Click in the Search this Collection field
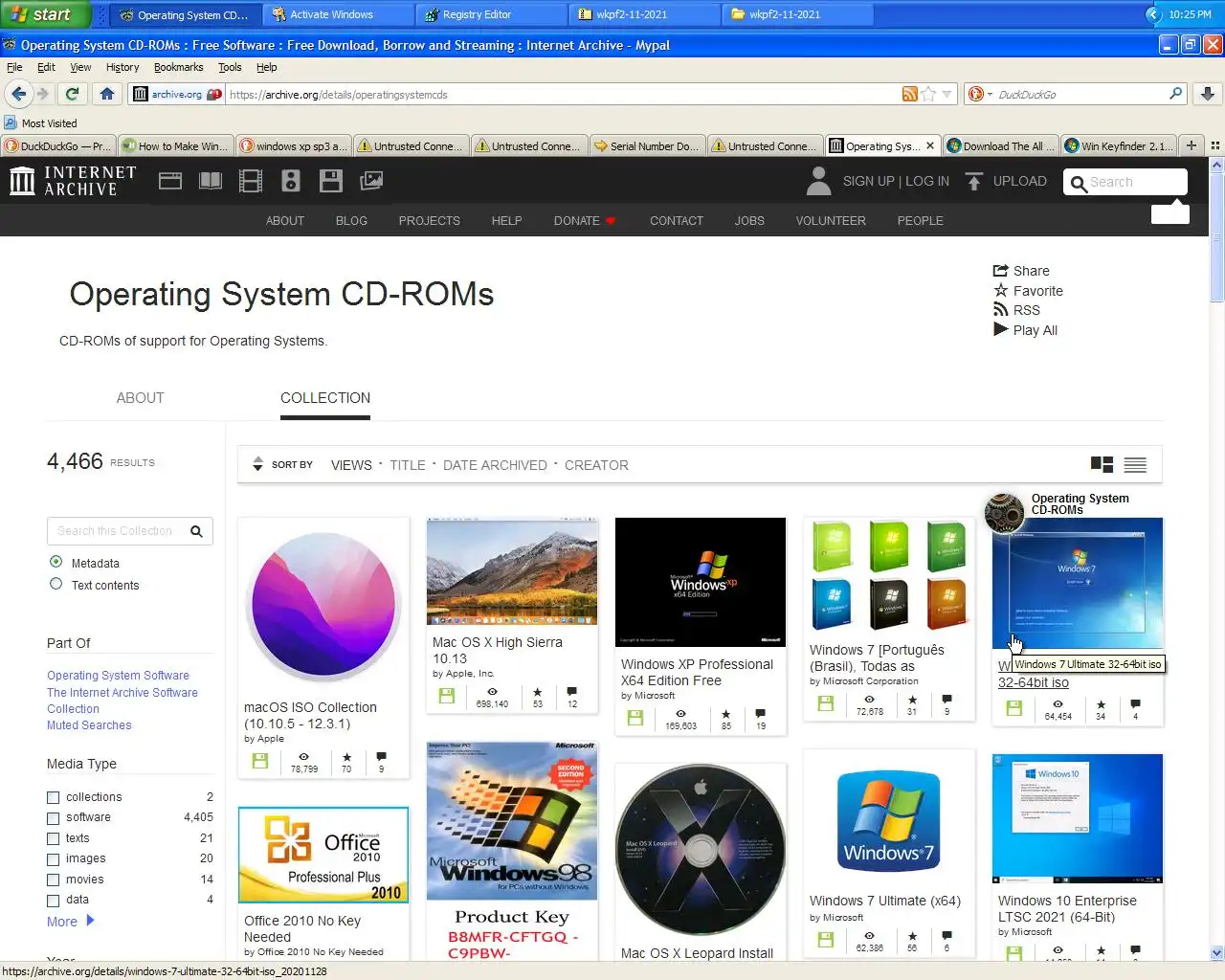The width and height of the screenshot is (1225, 980). [115, 531]
